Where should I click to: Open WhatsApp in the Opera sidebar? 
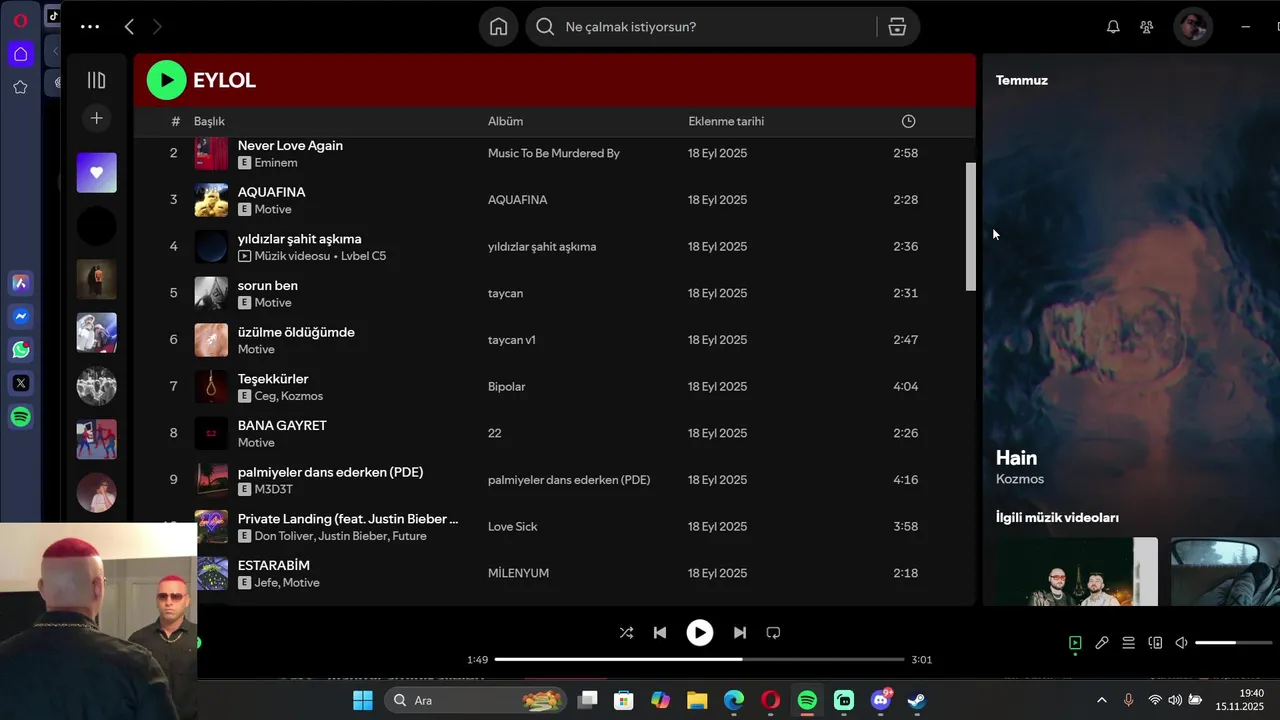click(20, 350)
